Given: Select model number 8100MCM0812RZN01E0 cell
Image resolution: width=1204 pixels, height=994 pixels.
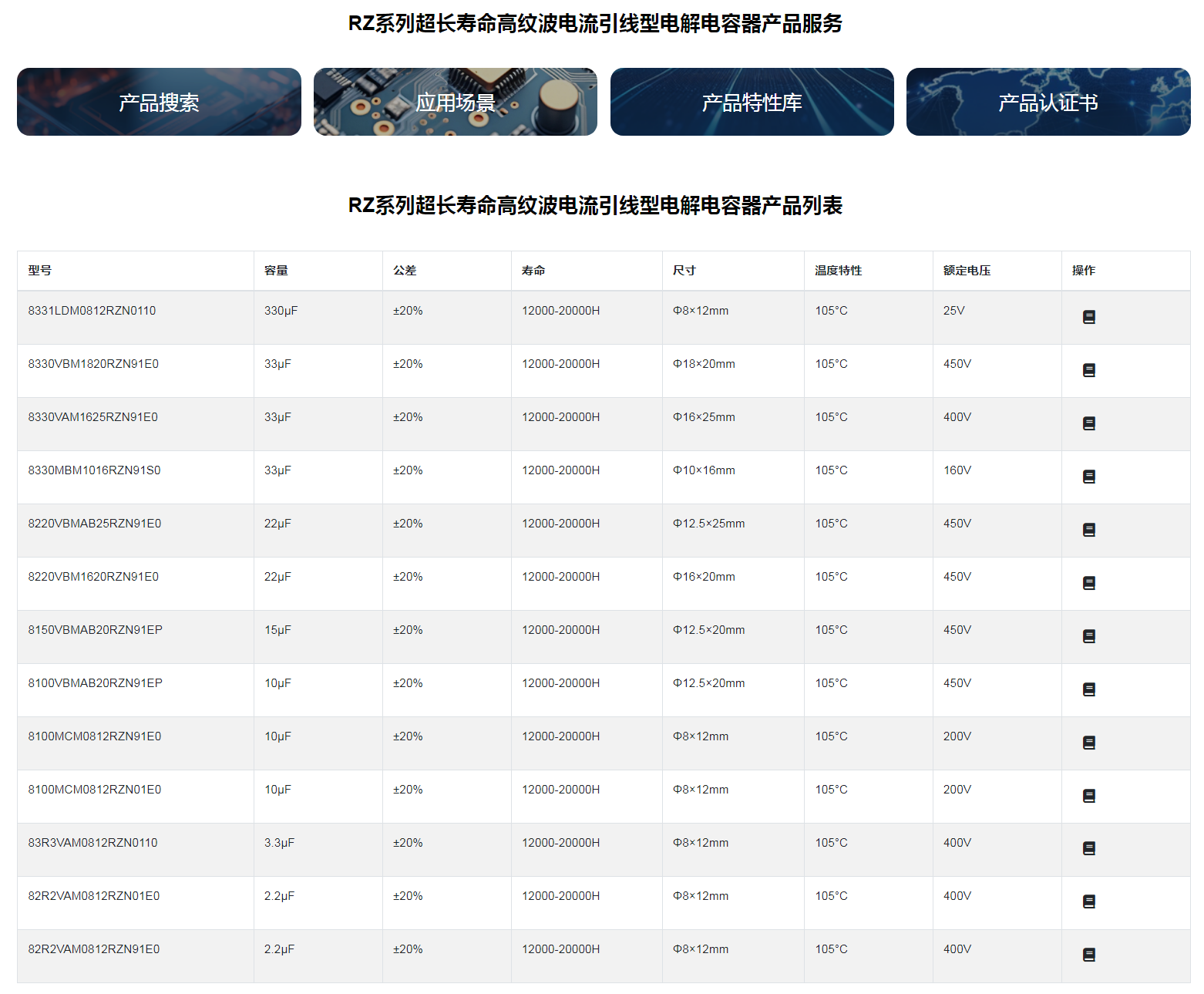Looking at the screenshot, I should click(x=95, y=790).
